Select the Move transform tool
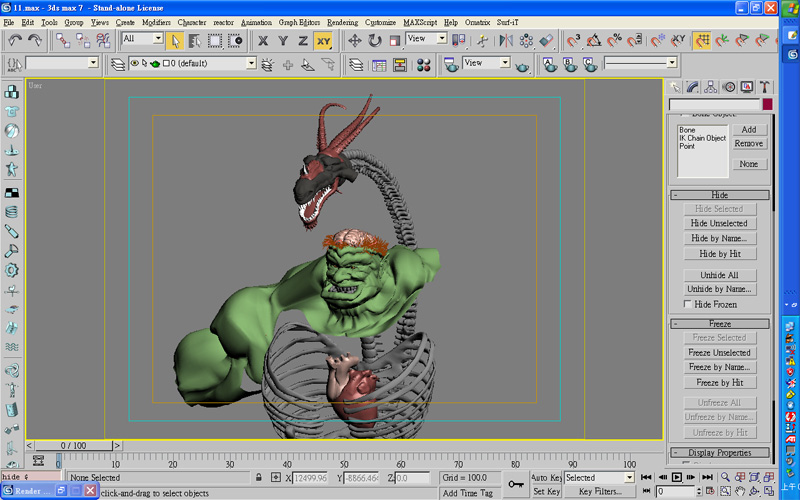Viewport: 800px width, 500px height. tap(354, 41)
